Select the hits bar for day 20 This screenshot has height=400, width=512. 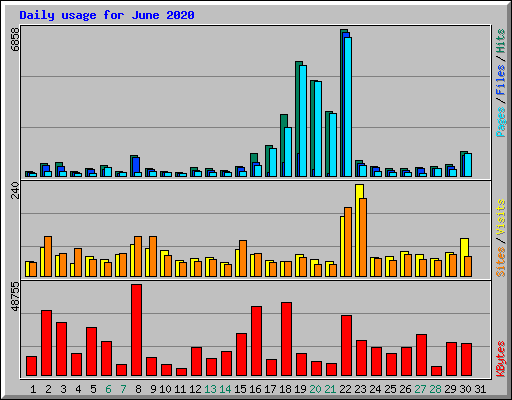point(312,129)
